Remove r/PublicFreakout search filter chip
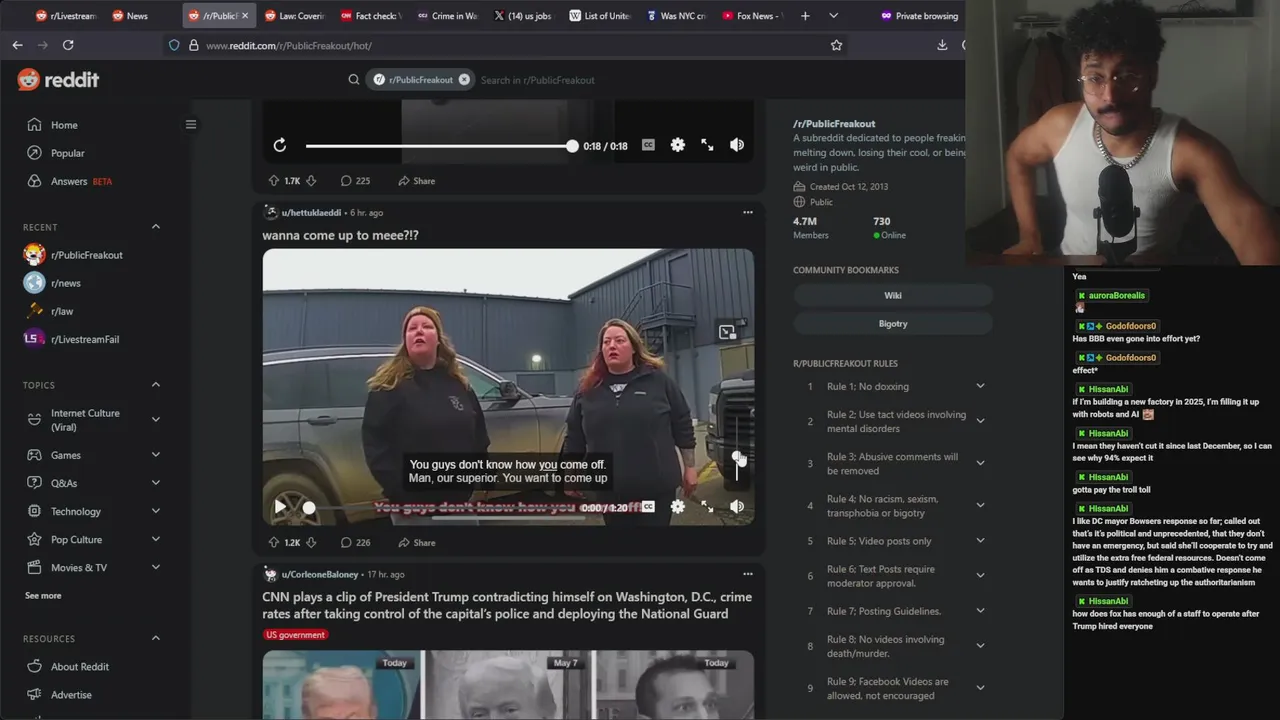 coord(464,80)
